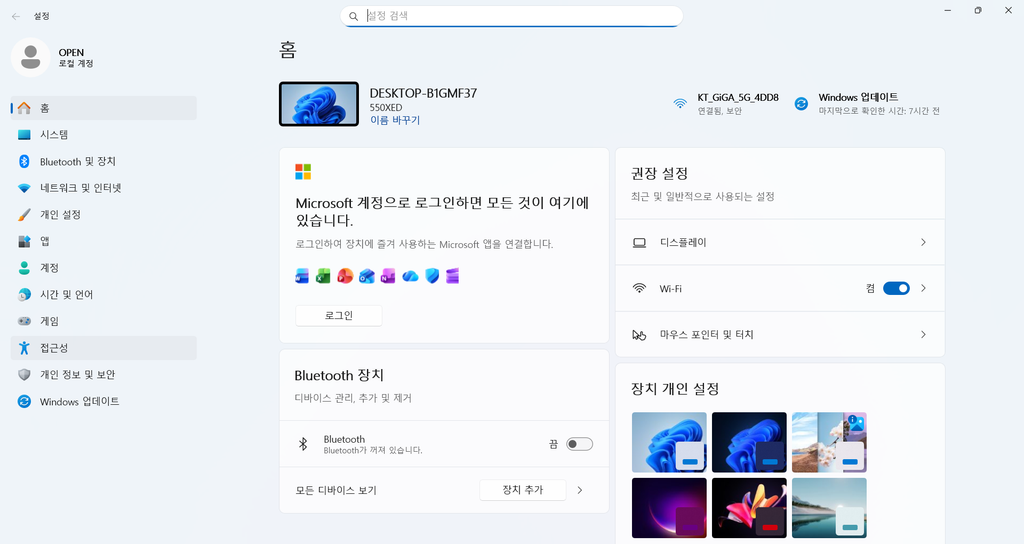Click the Windows Update sync icon in header

tap(801, 103)
